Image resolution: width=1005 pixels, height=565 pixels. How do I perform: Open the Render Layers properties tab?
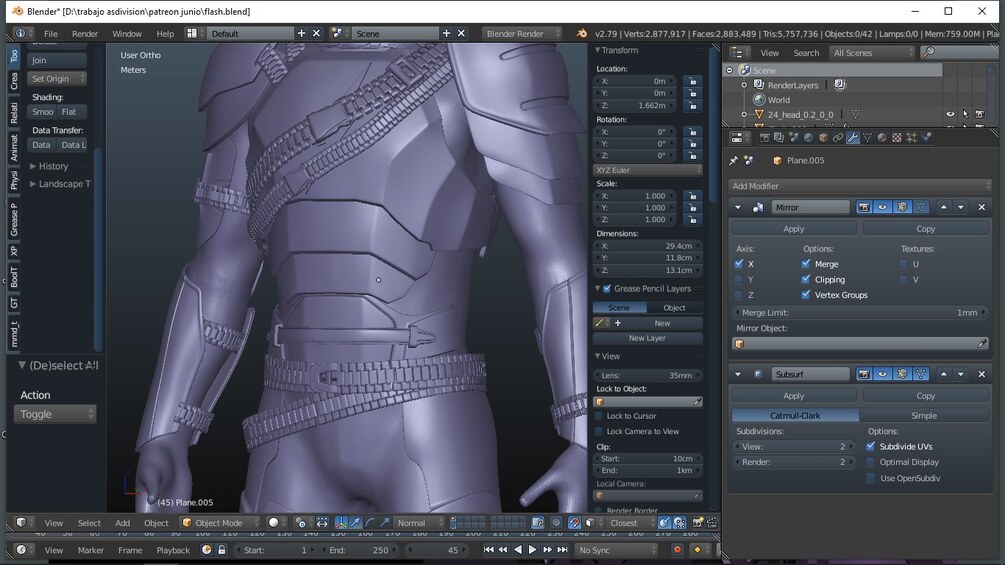click(779, 138)
